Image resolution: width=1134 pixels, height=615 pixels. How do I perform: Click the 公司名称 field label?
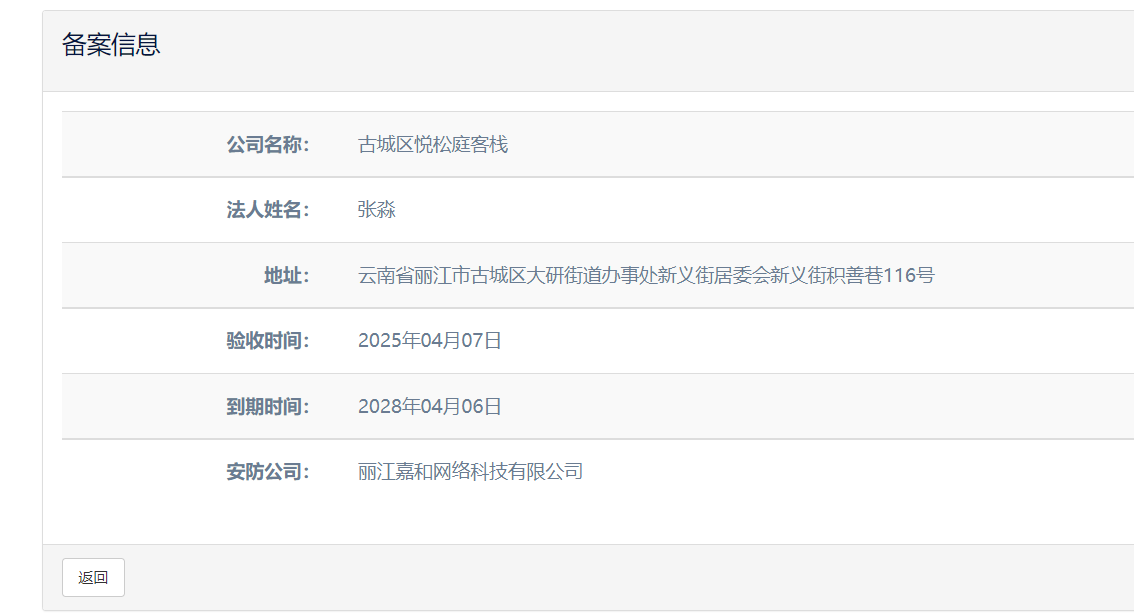[267, 145]
